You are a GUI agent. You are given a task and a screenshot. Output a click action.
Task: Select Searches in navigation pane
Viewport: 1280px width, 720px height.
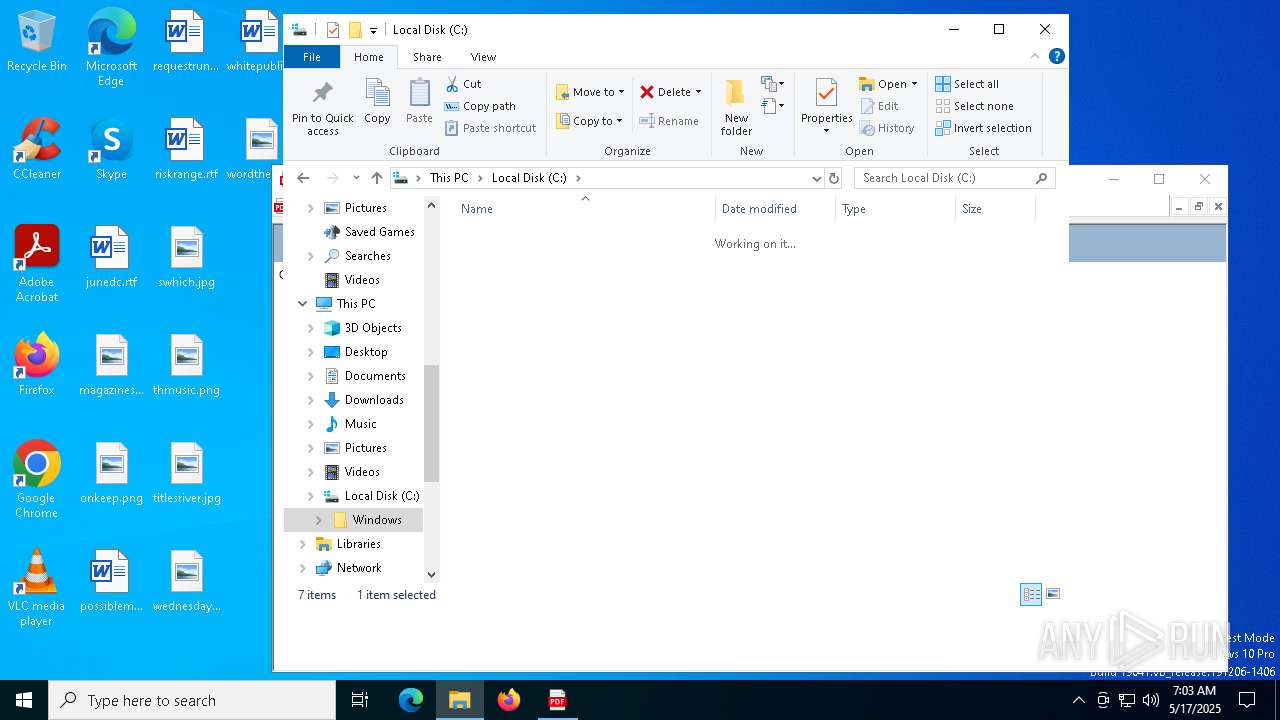[367, 256]
